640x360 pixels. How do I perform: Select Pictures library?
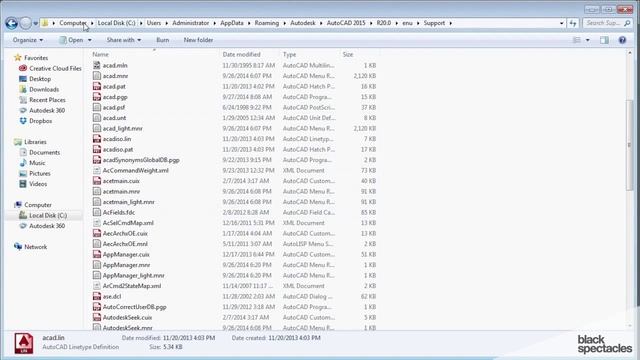pyautogui.click(x=40, y=173)
